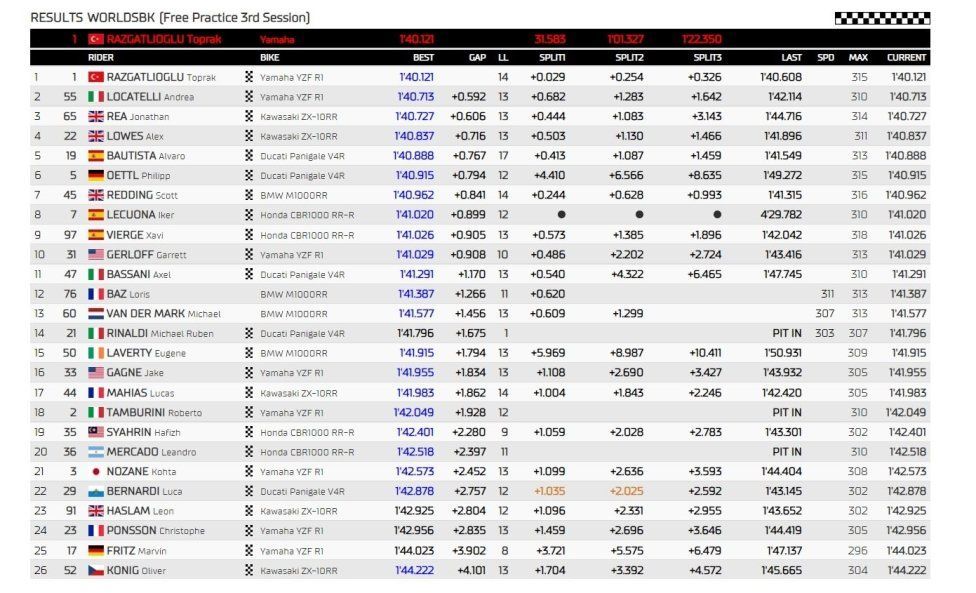Click the CURRENT column header

(907, 57)
